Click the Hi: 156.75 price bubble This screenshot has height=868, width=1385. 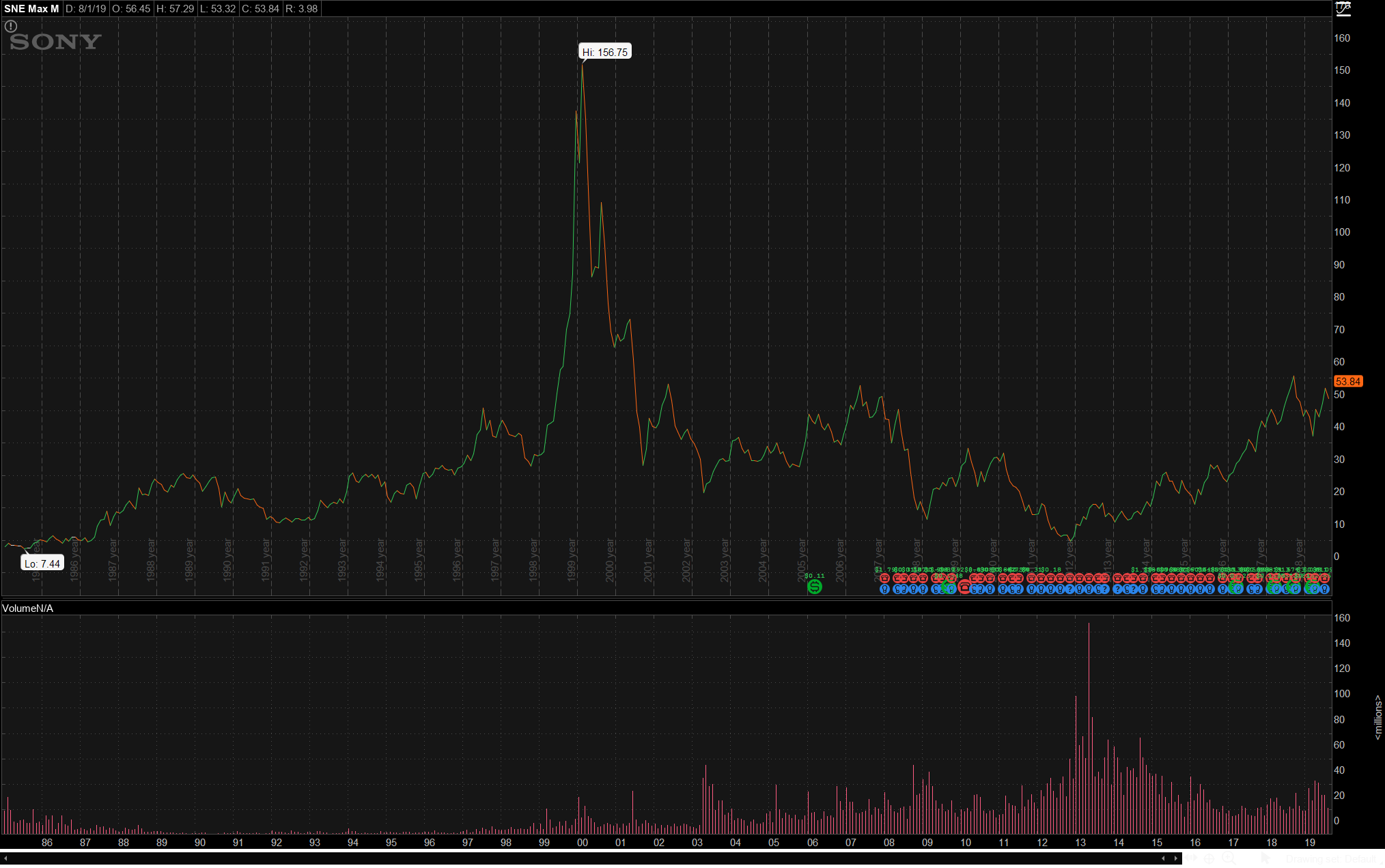[x=604, y=52]
